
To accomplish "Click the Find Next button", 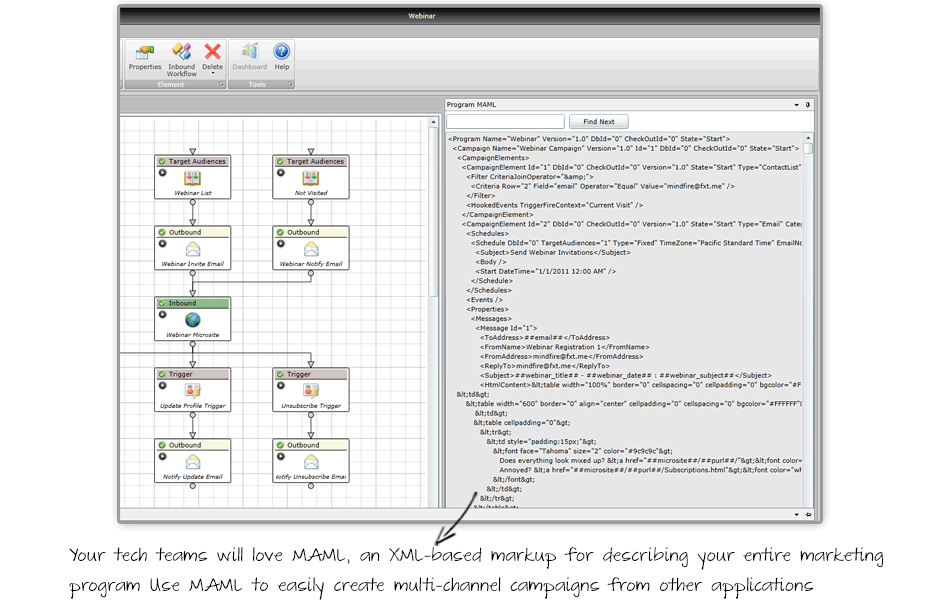I will [600, 122].
